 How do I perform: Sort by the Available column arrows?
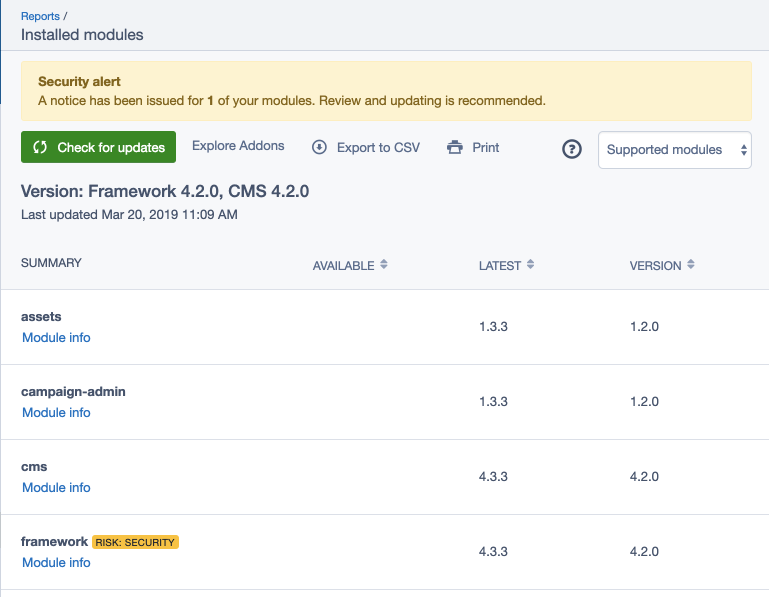coord(383,265)
